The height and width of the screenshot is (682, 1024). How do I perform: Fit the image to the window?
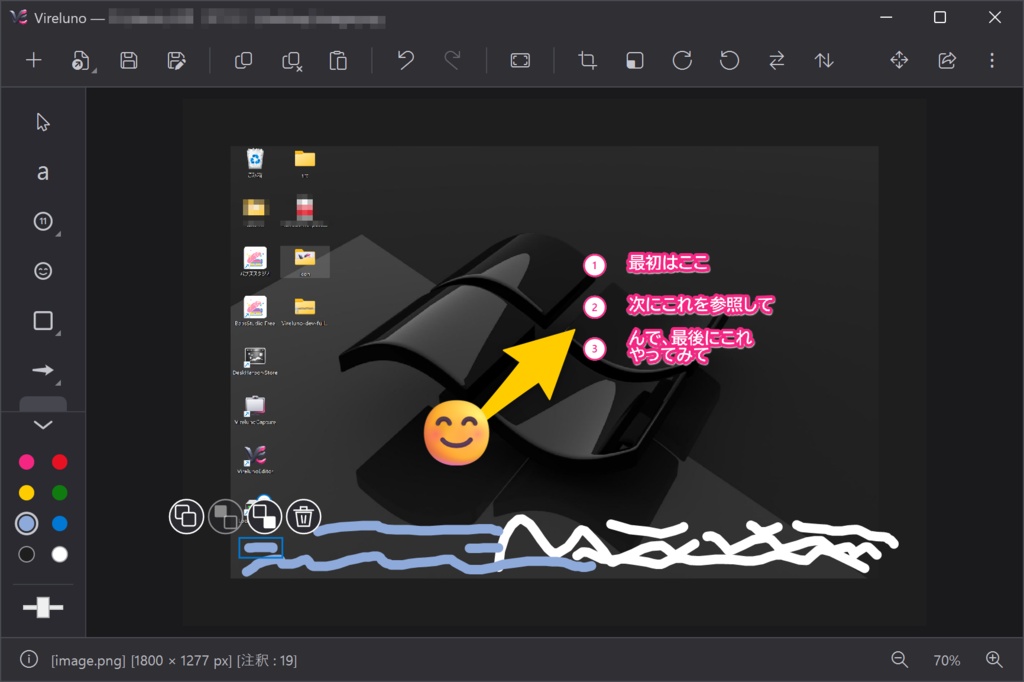click(520, 61)
